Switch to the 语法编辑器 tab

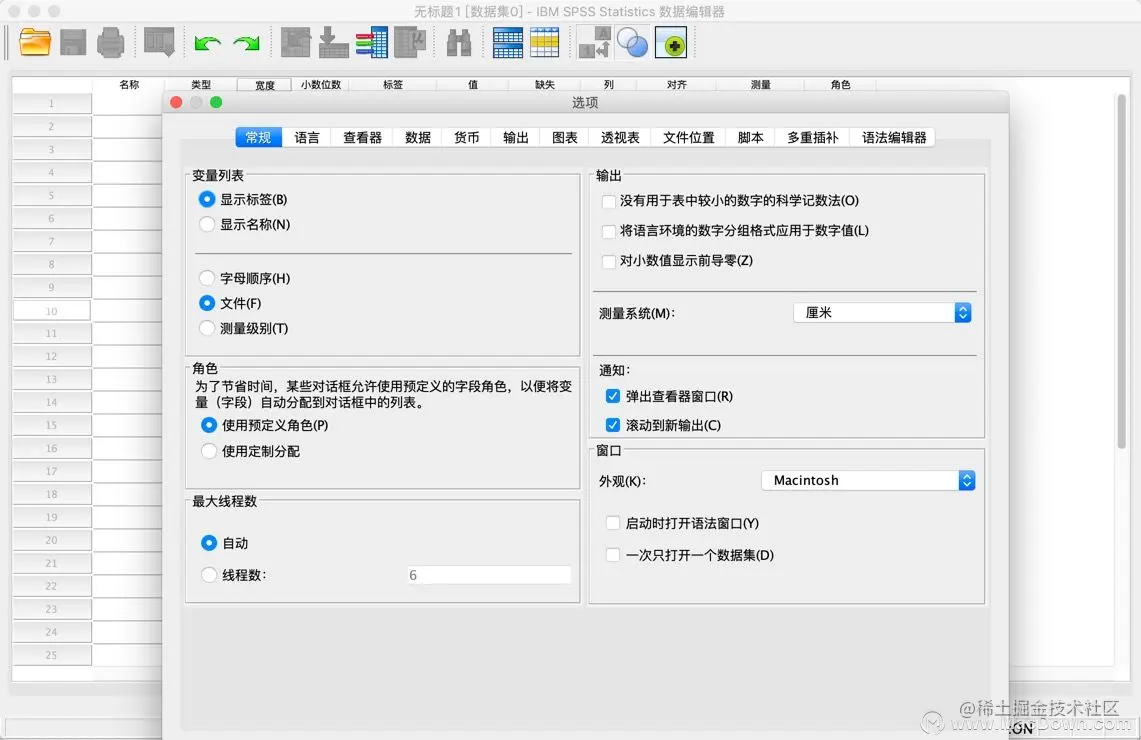click(x=894, y=138)
